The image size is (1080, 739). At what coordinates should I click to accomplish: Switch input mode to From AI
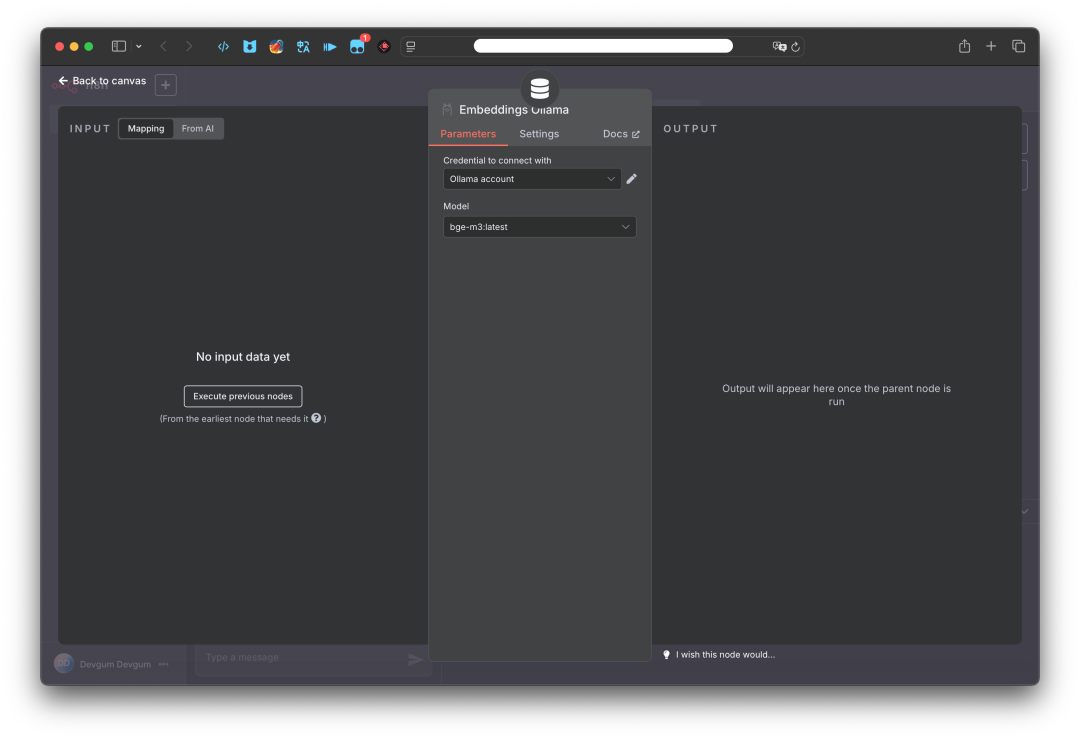pyautogui.click(x=198, y=129)
